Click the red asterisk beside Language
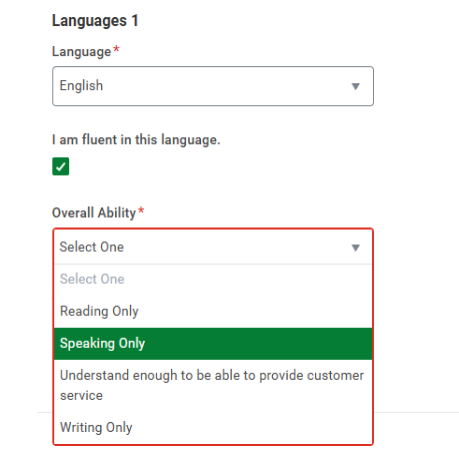The width and height of the screenshot is (459, 450). click(116, 49)
